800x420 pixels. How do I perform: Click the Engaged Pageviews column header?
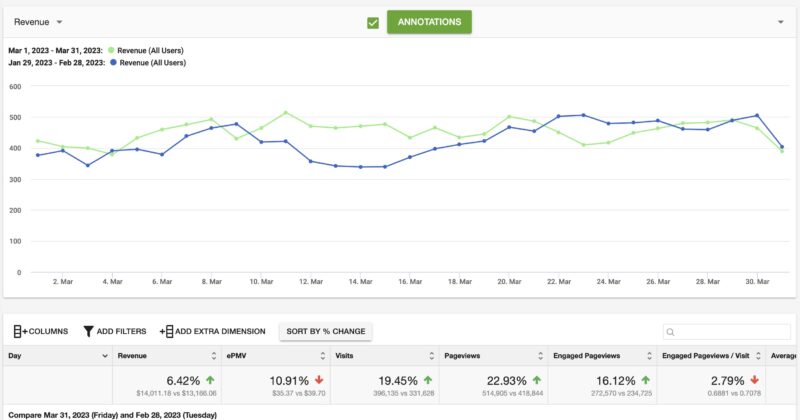click(592, 355)
